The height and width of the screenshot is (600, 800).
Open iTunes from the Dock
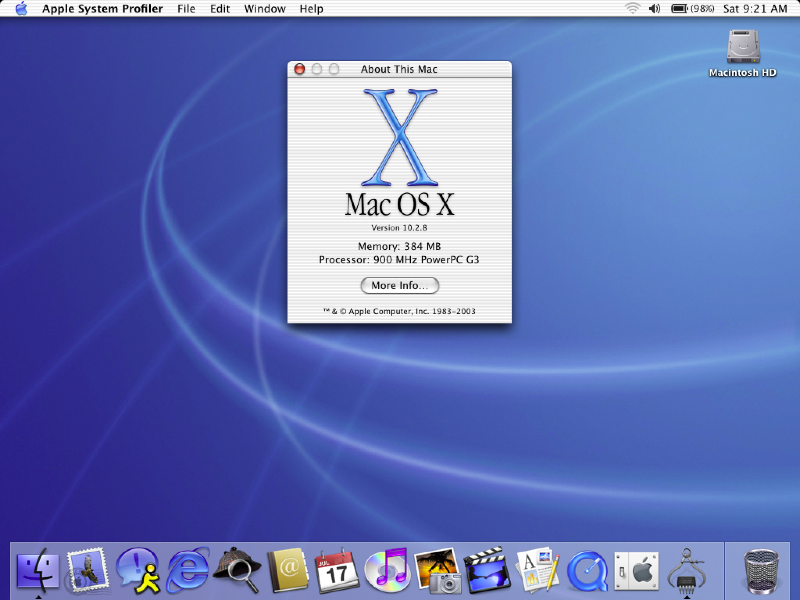tap(387, 569)
